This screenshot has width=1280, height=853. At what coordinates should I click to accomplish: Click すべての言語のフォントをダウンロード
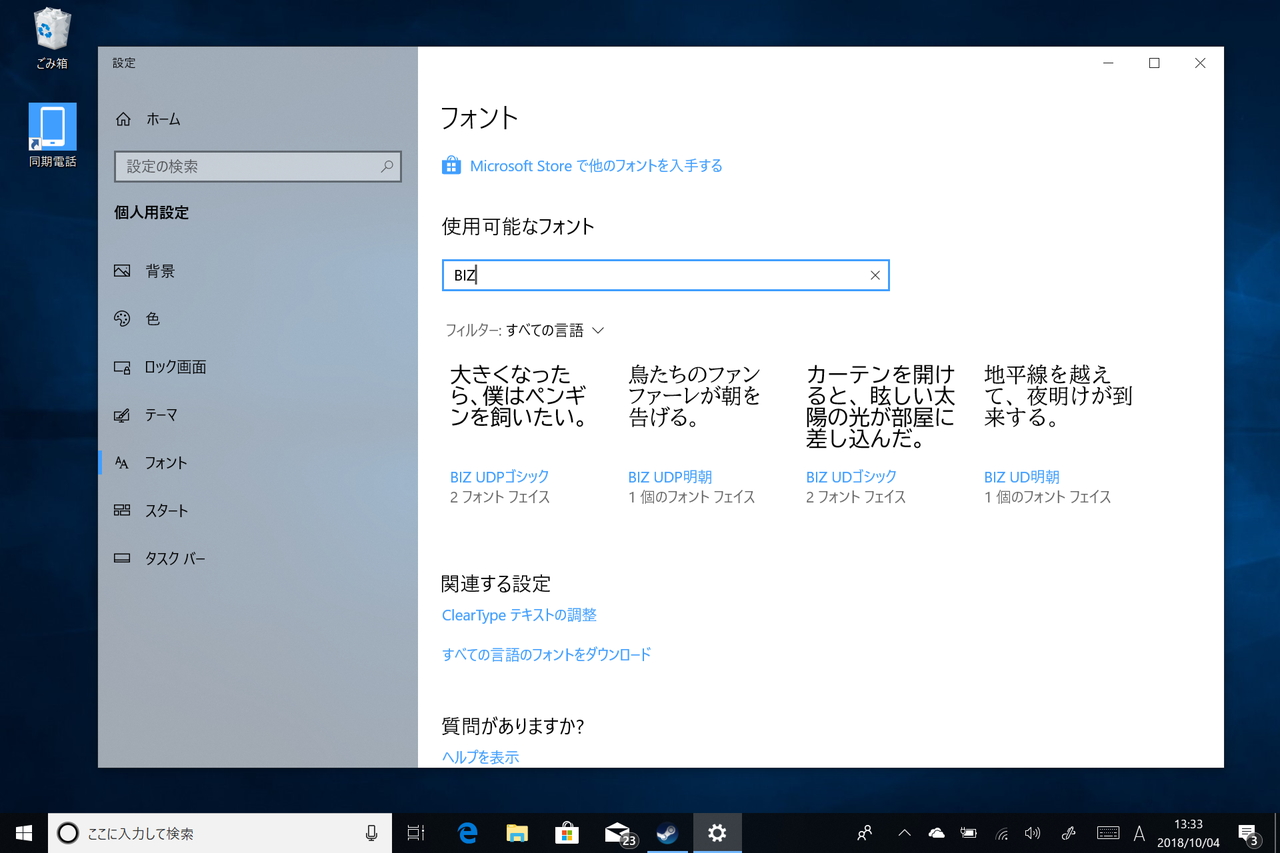click(x=547, y=653)
